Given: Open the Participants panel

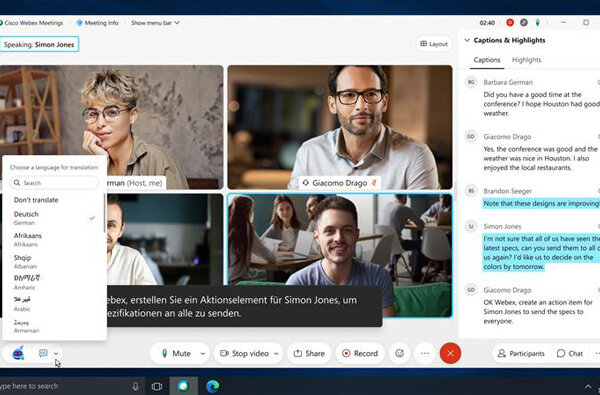Looking at the screenshot, I should pos(521,353).
